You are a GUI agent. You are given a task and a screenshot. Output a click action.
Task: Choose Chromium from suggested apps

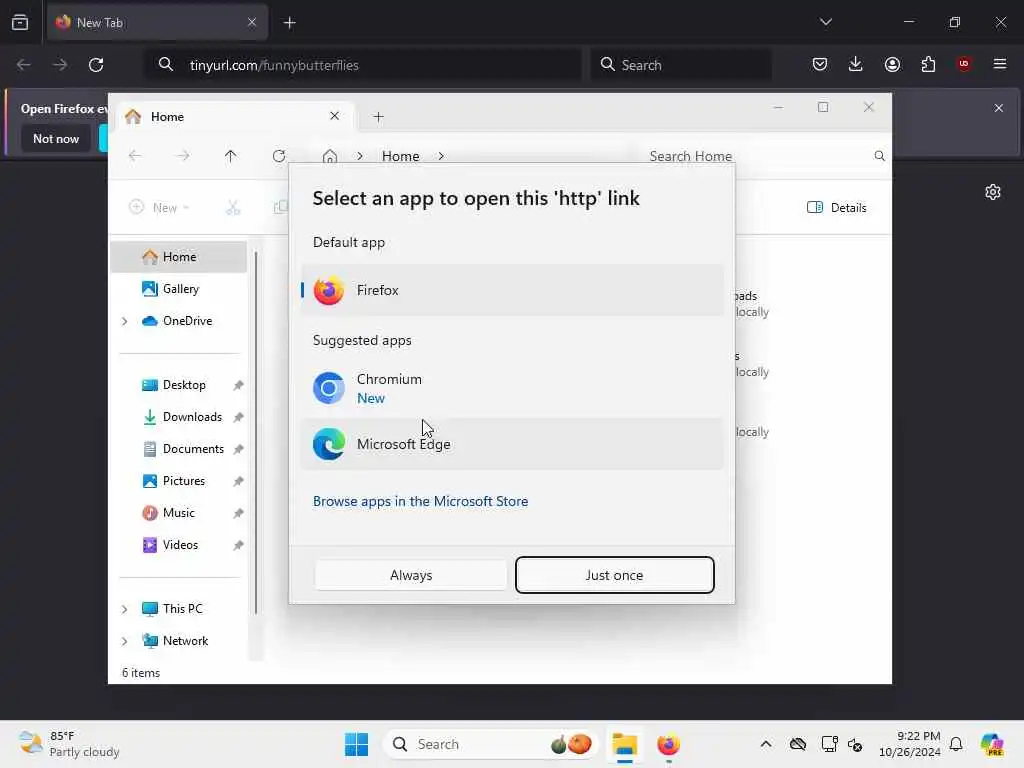pyautogui.click(x=512, y=388)
